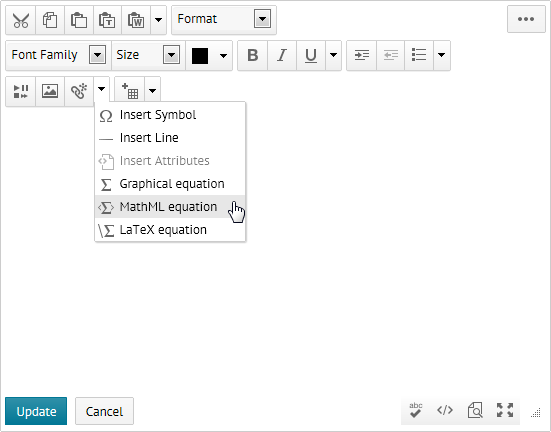Image resolution: width=551 pixels, height=432 pixels.
Task: Open the Size dropdown
Action: click(148, 55)
